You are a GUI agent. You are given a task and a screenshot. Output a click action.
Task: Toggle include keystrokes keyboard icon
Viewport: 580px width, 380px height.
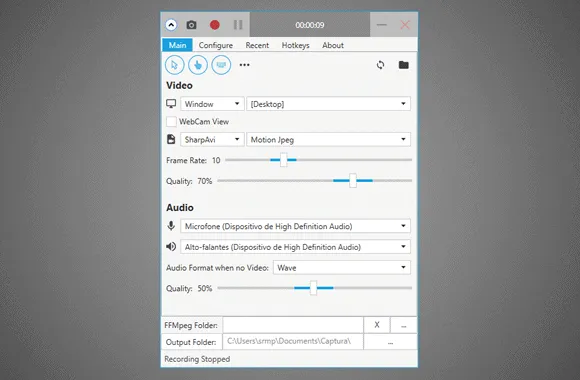[221, 65]
